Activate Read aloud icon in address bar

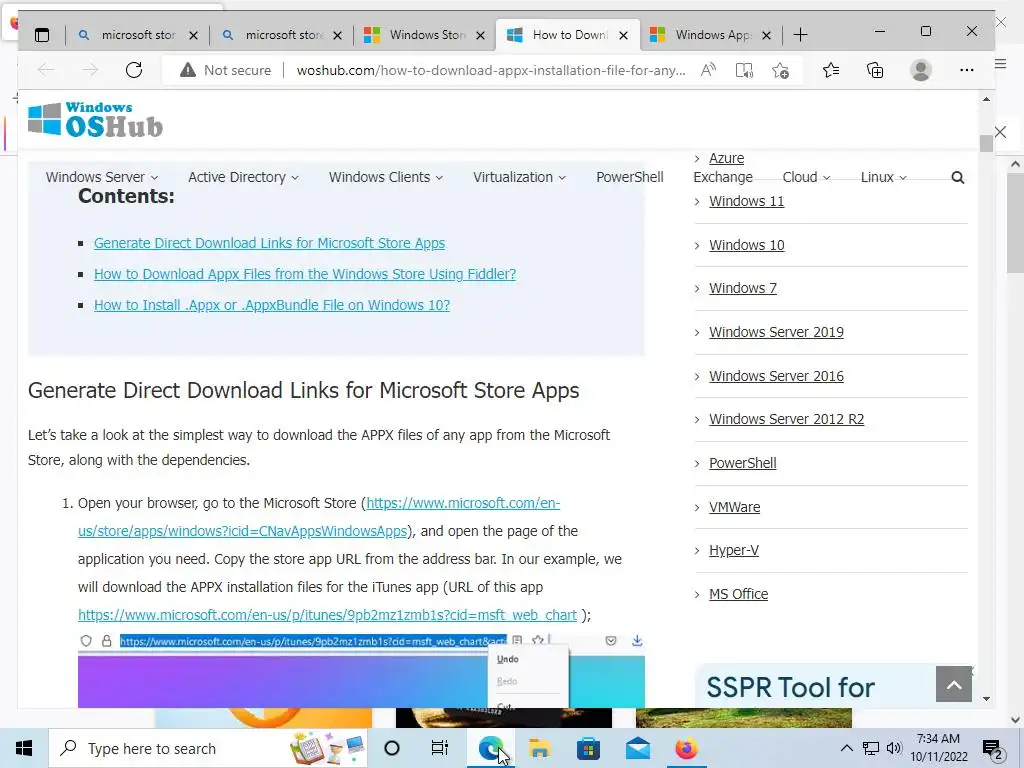tap(708, 70)
